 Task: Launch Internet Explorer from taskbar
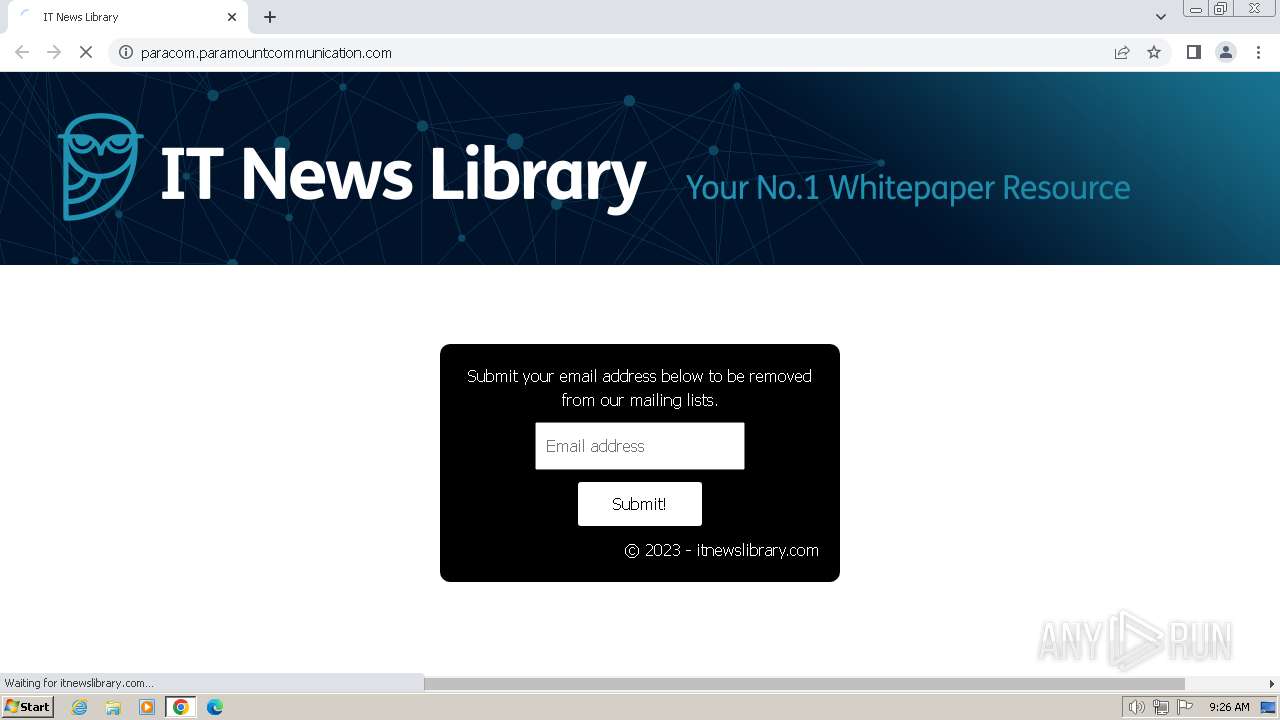(80, 707)
